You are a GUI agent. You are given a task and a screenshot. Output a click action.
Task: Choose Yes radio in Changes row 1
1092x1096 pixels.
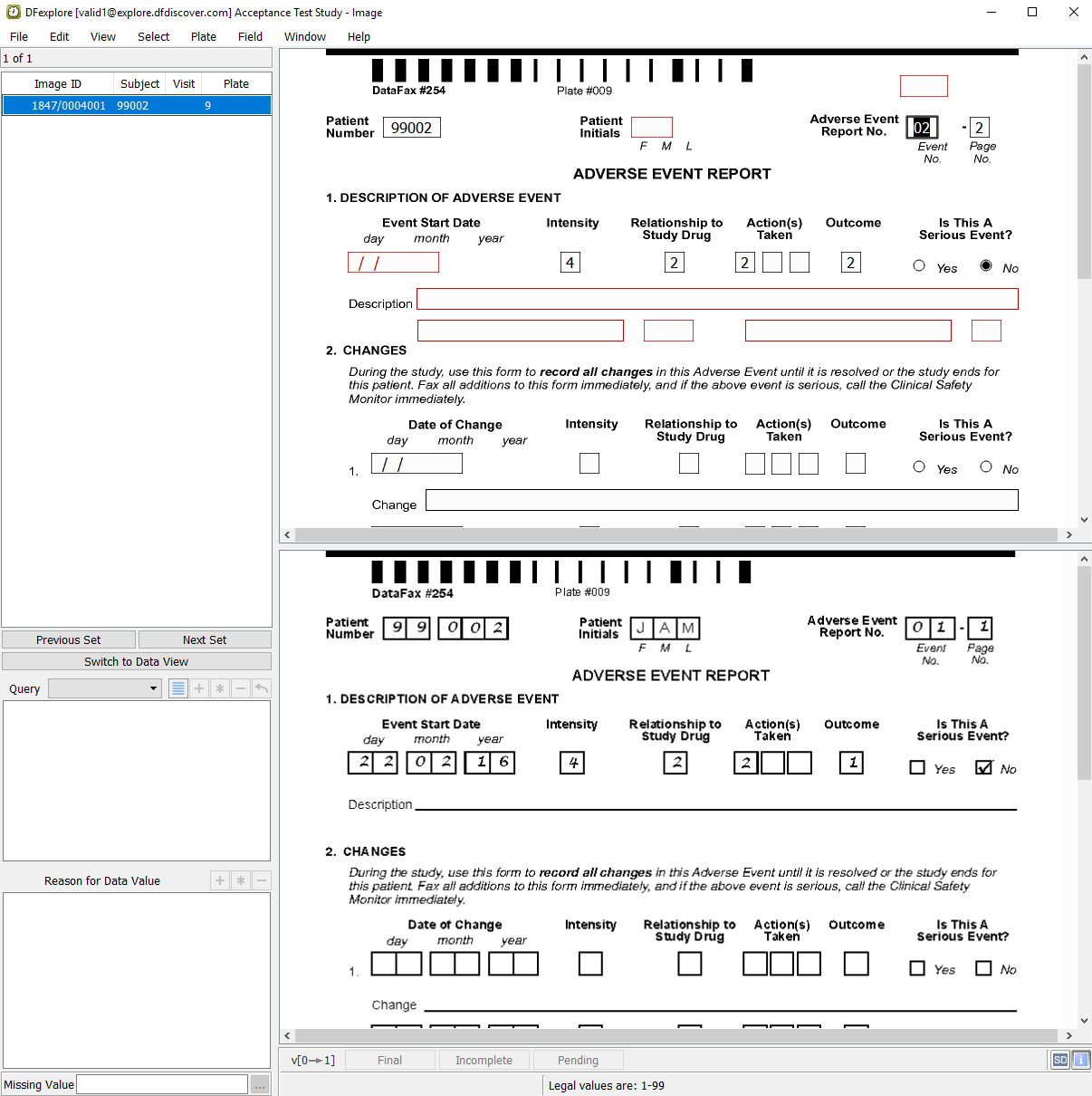pyautogui.click(x=919, y=467)
